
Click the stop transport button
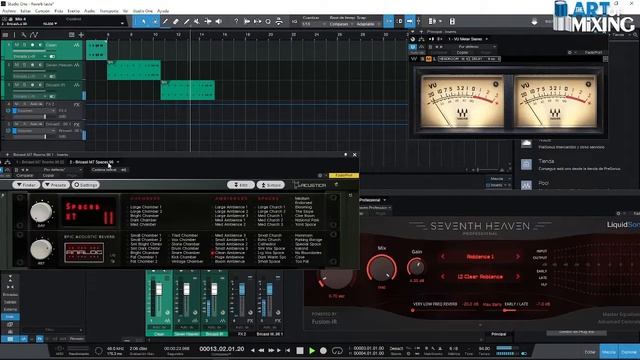click(300, 350)
